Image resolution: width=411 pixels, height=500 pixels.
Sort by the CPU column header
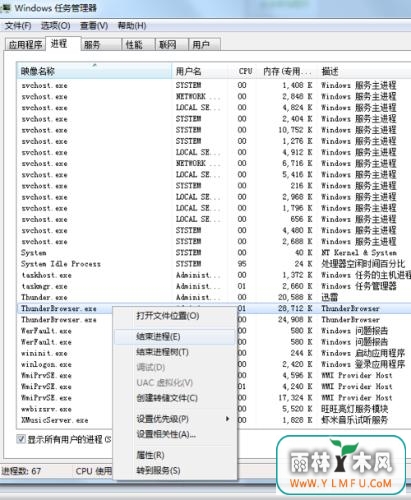point(245,71)
